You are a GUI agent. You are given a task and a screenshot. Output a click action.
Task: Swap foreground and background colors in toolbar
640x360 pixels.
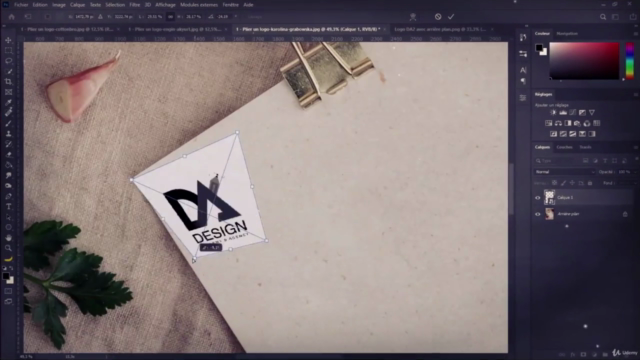tap(11, 268)
